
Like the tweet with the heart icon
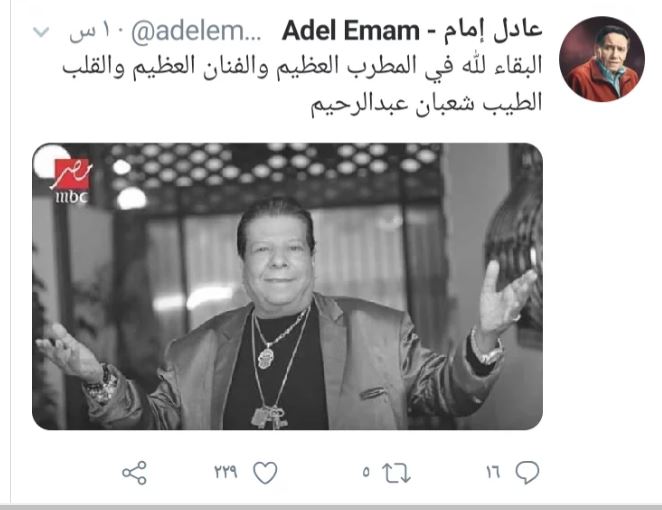(265, 472)
